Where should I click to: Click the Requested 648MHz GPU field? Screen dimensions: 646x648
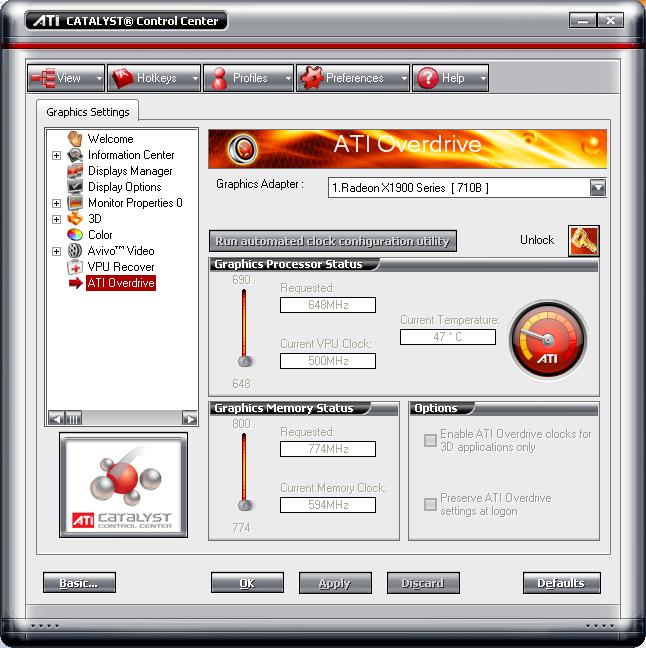[328, 305]
